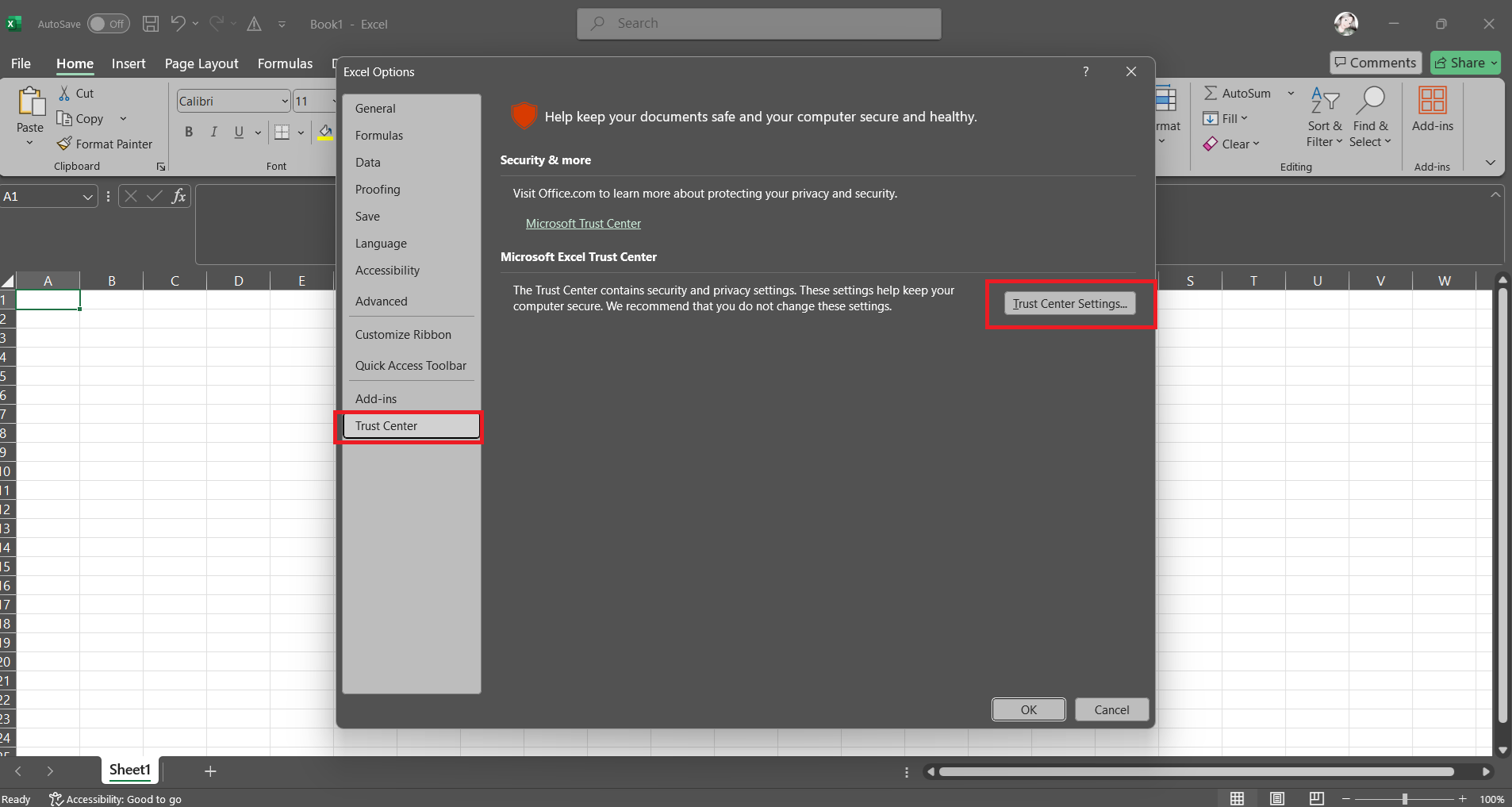Open the Microsoft Trust Center link
This screenshot has height=807, width=1512.
pyautogui.click(x=583, y=224)
